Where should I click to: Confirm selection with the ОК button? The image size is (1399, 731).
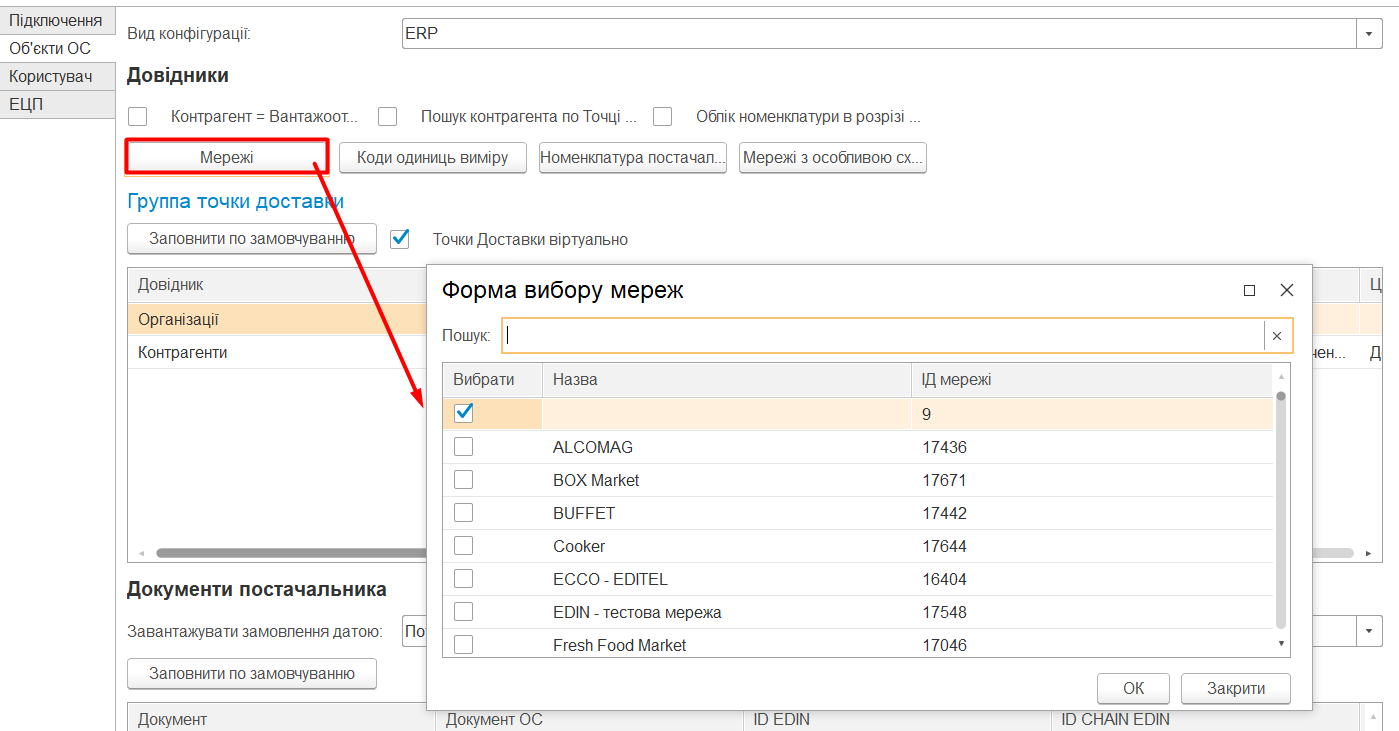(1133, 688)
